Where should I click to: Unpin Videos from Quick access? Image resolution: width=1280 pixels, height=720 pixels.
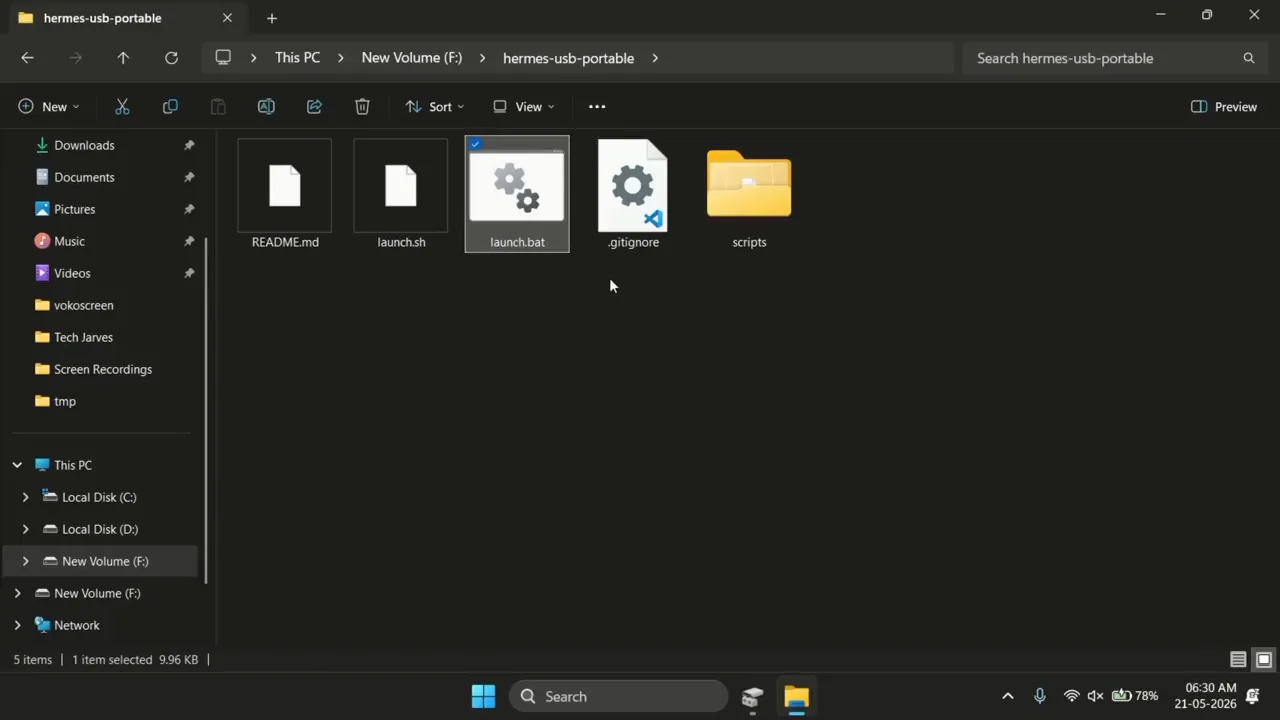[x=189, y=273]
